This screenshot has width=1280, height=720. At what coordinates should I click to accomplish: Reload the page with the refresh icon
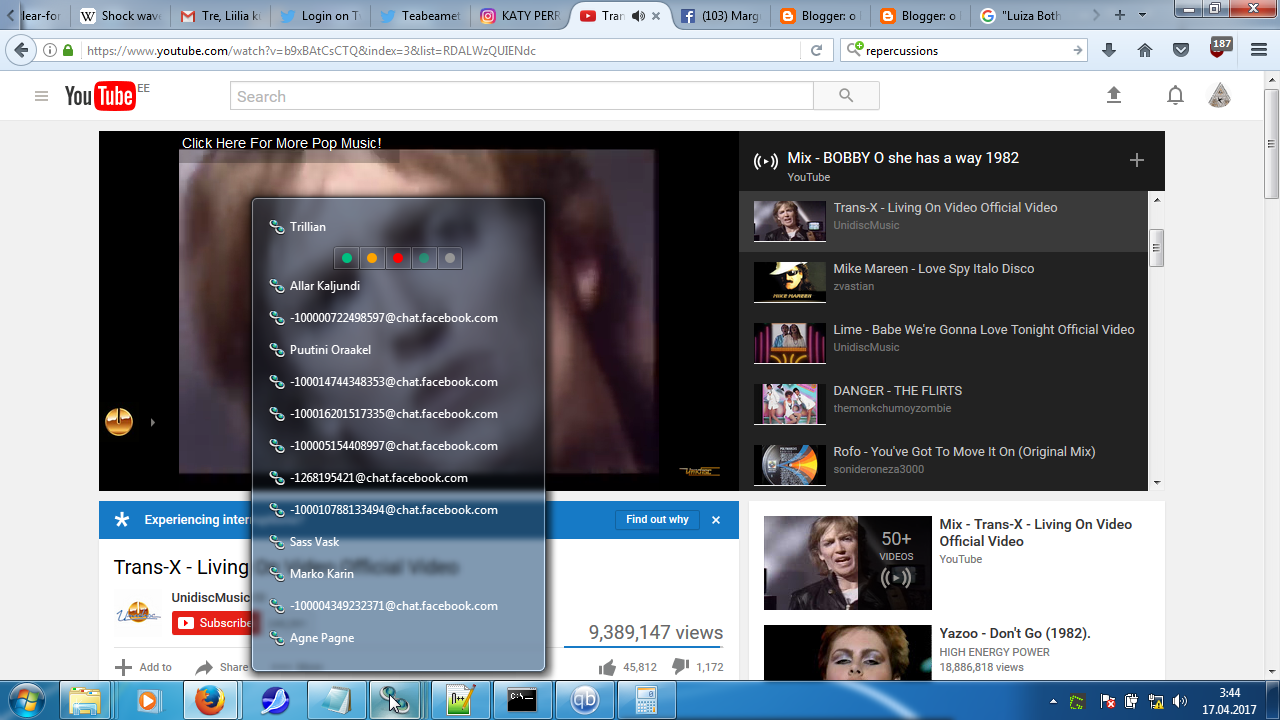click(x=816, y=50)
